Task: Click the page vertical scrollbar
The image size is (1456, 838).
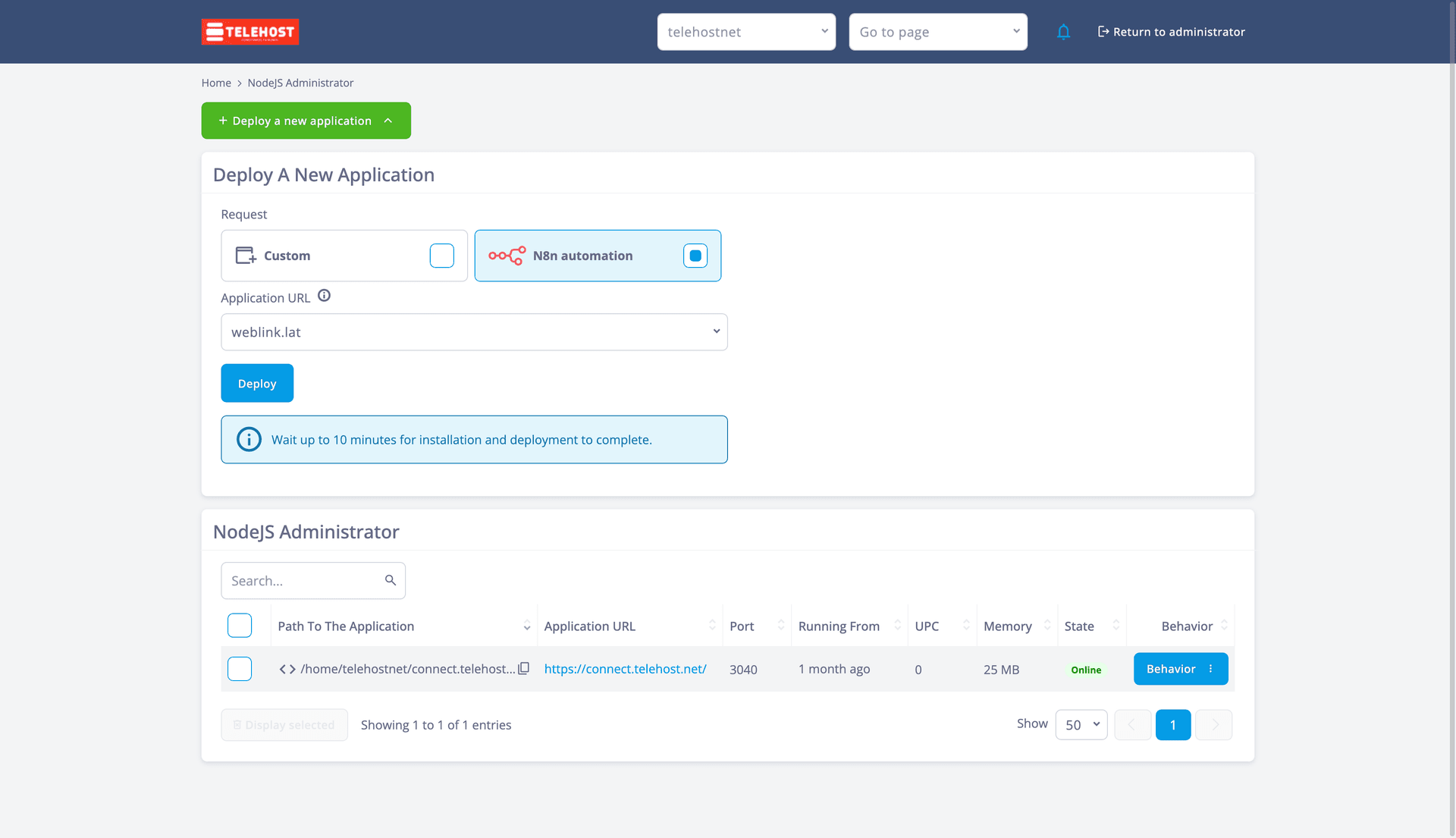Action: pyautogui.click(x=1451, y=419)
